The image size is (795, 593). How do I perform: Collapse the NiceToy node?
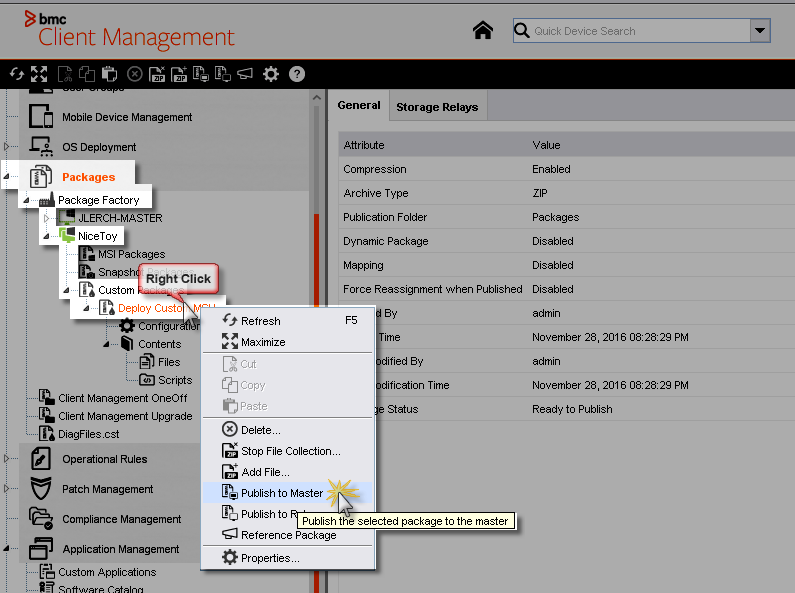46,236
